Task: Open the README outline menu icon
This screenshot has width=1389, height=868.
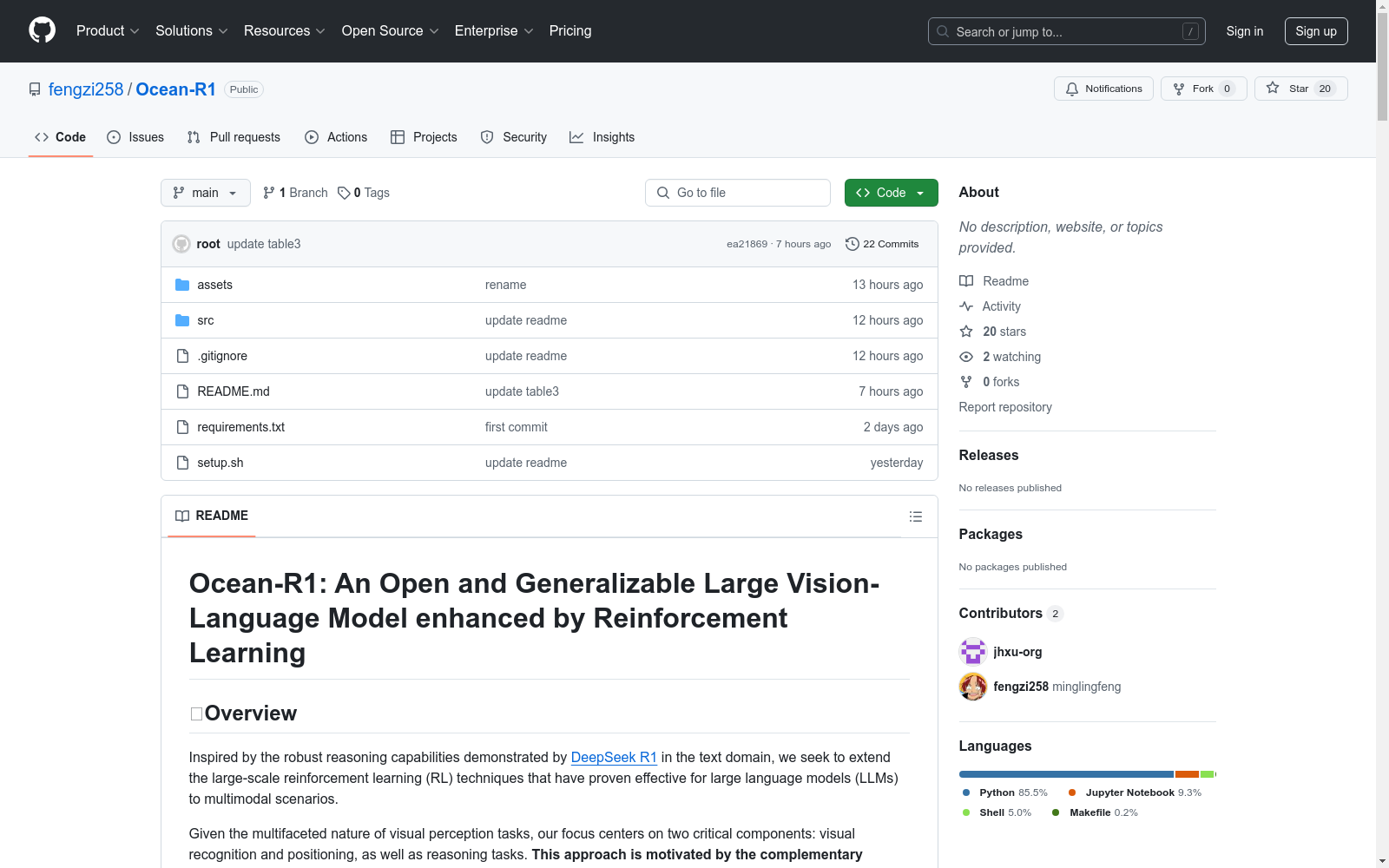Action: (x=915, y=516)
